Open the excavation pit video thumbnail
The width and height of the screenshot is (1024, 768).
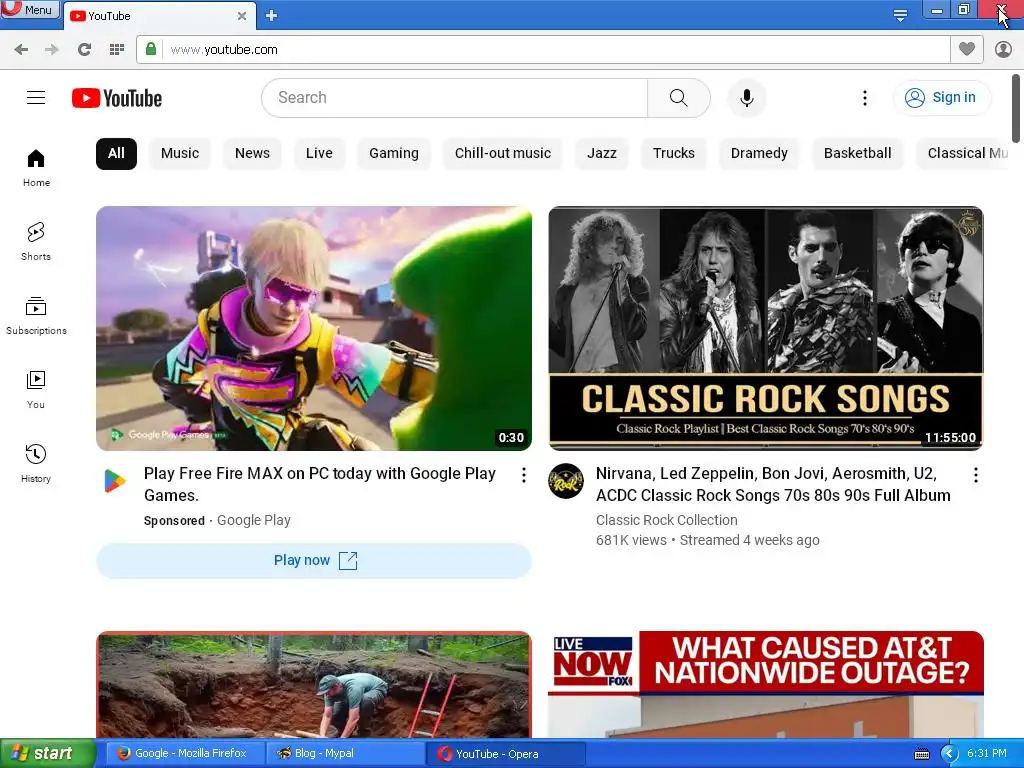click(313, 684)
